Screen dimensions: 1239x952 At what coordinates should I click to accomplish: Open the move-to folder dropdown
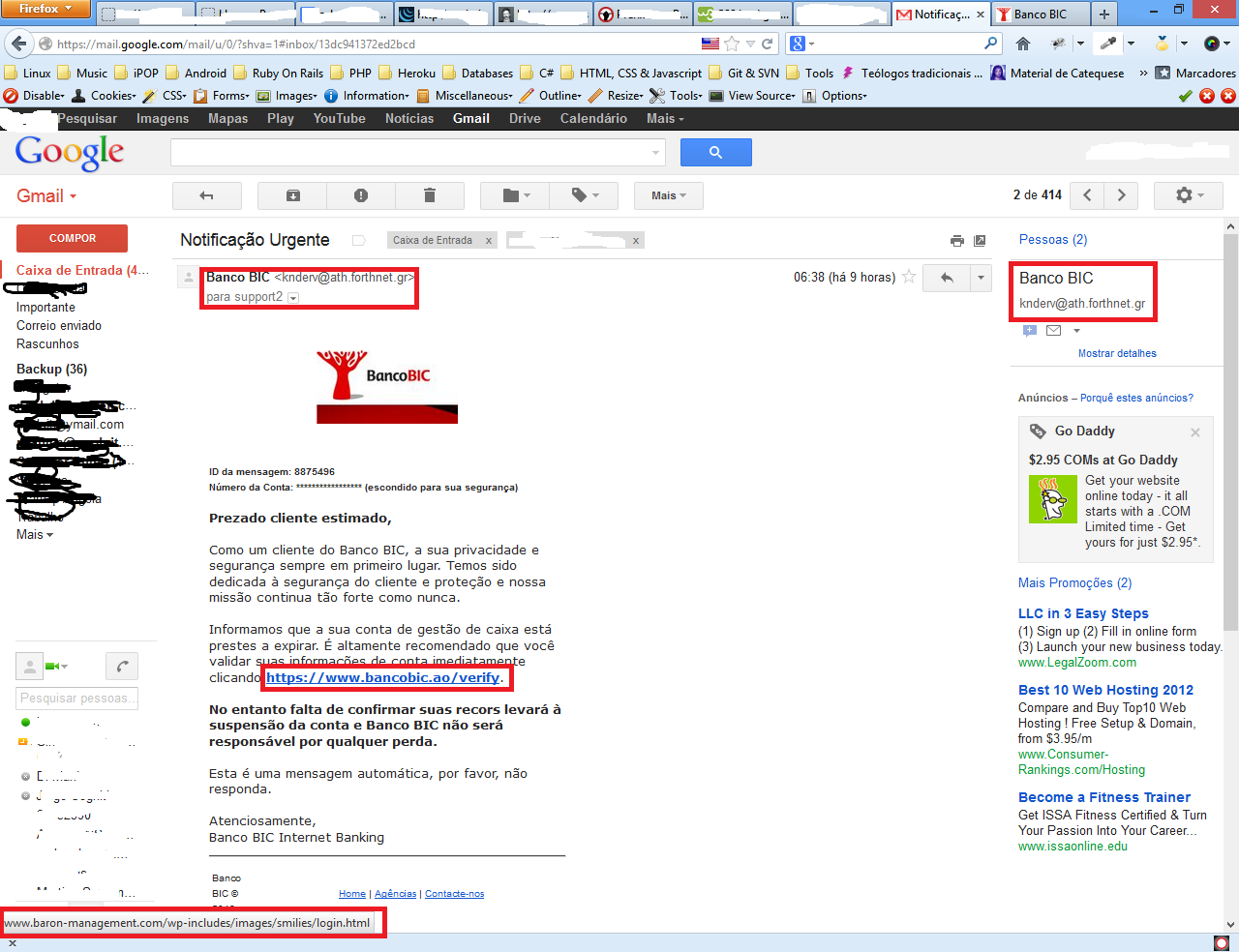(x=515, y=195)
